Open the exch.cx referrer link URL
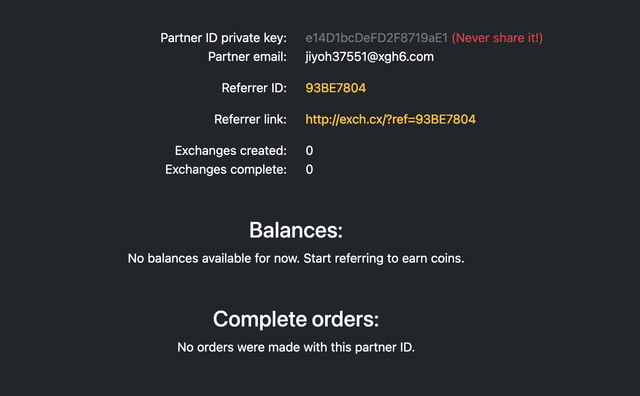 point(391,119)
